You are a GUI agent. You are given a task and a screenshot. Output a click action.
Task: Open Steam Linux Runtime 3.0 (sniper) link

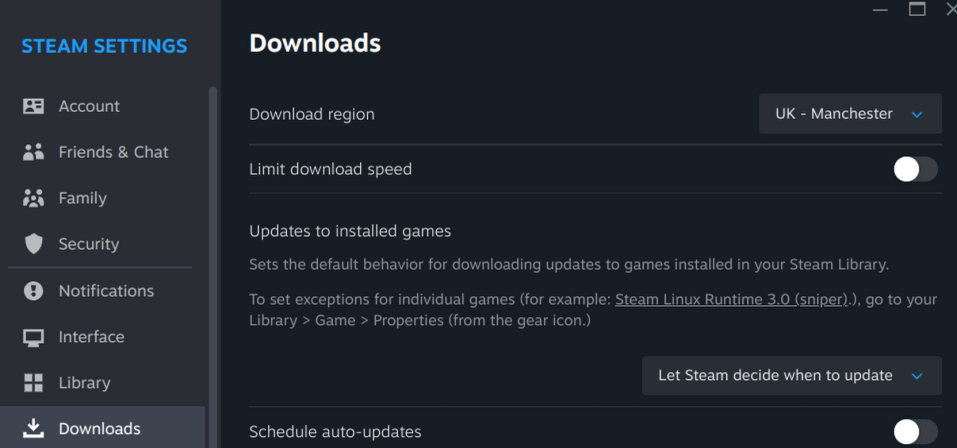tap(732, 300)
